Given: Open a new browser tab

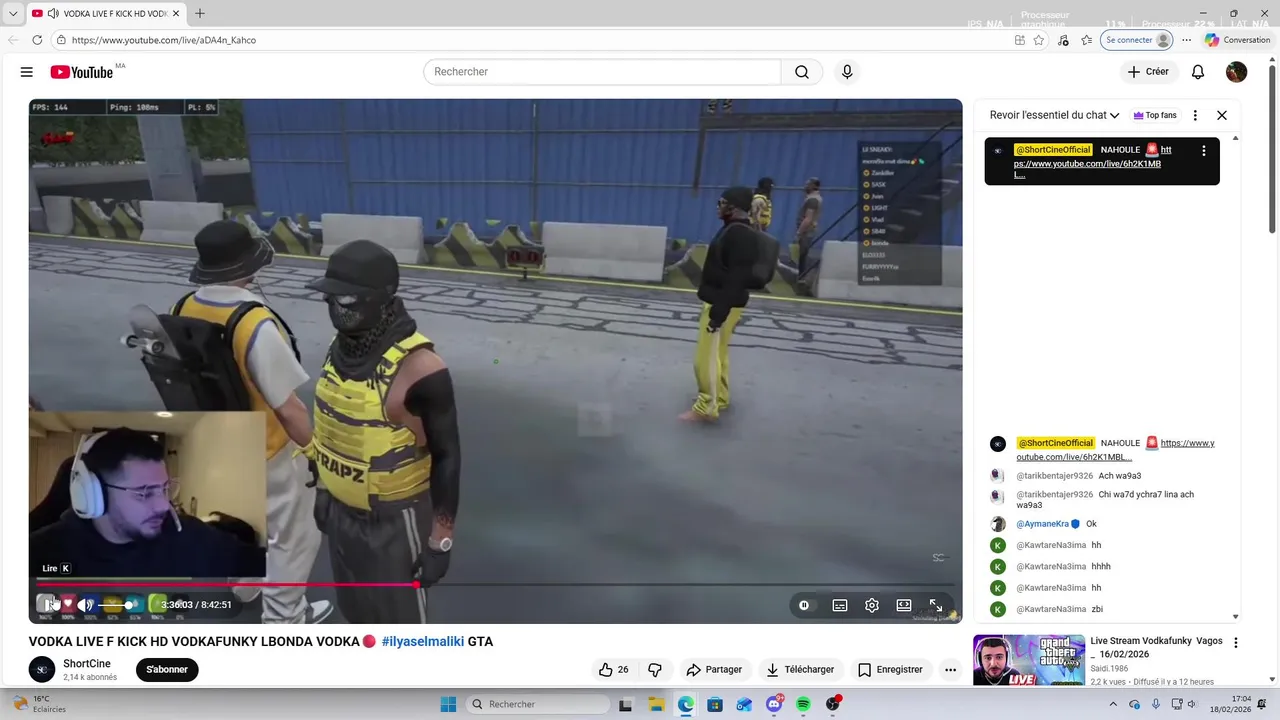Looking at the screenshot, I should (x=200, y=13).
